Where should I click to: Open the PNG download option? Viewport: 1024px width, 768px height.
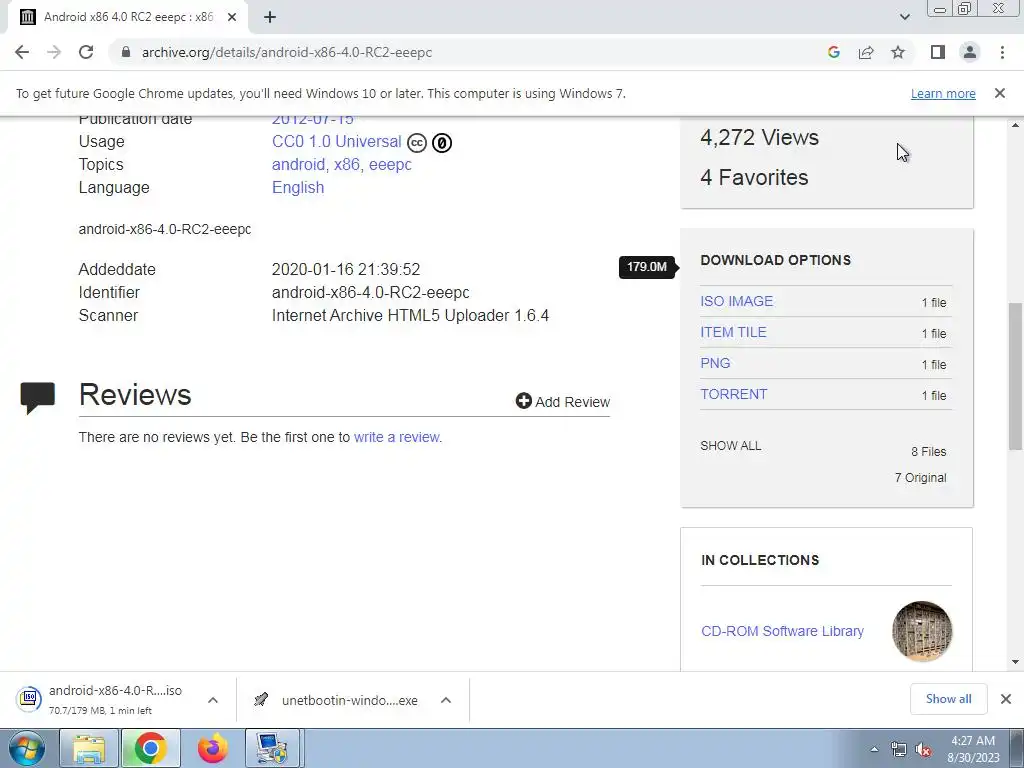tap(715, 363)
